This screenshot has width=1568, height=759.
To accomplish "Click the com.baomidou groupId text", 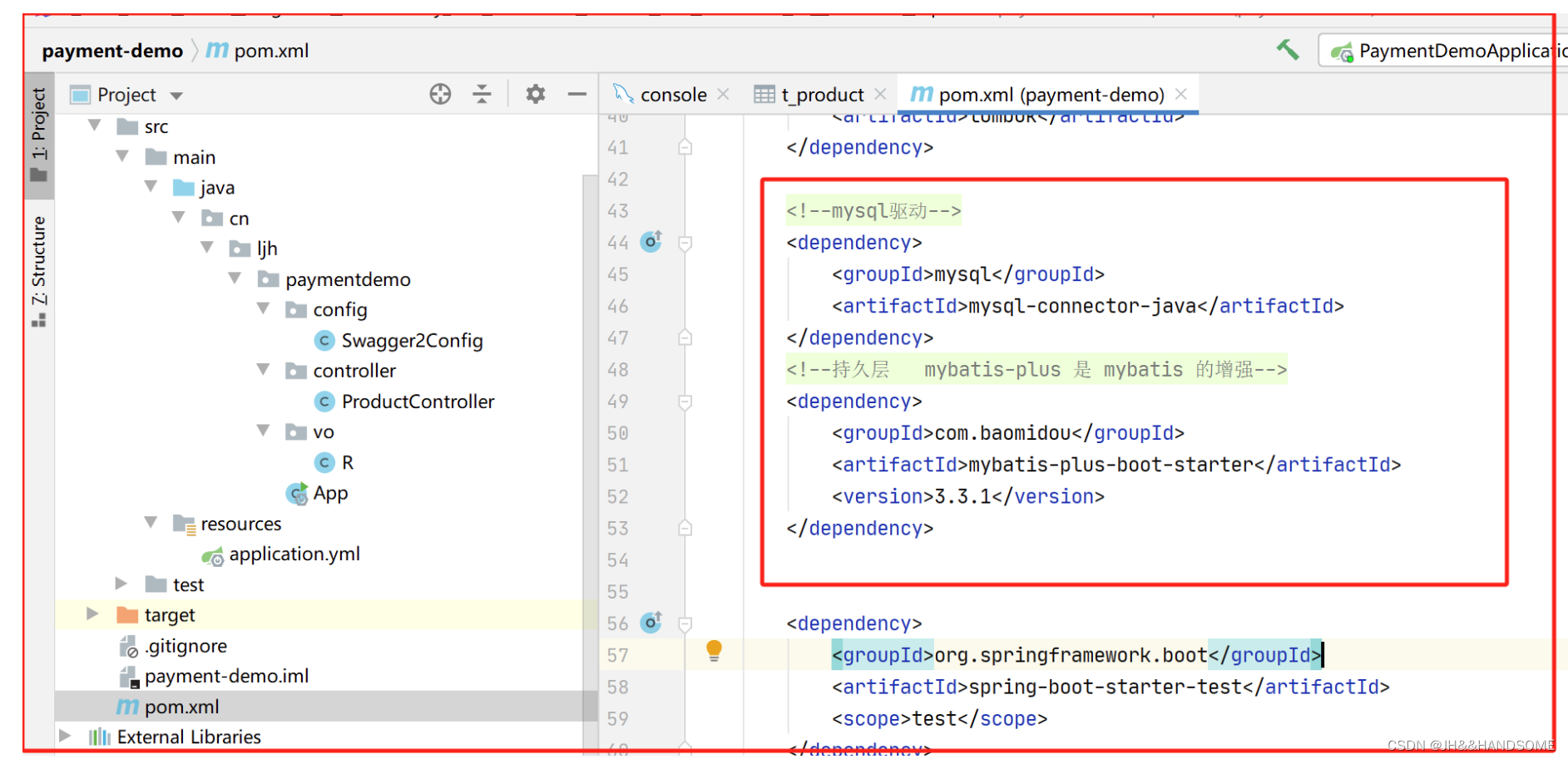I will tap(1003, 433).
